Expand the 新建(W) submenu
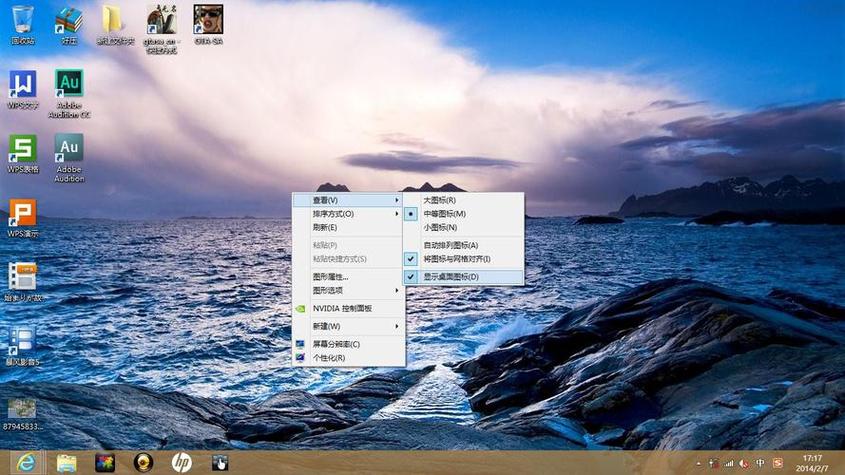 (328, 326)
